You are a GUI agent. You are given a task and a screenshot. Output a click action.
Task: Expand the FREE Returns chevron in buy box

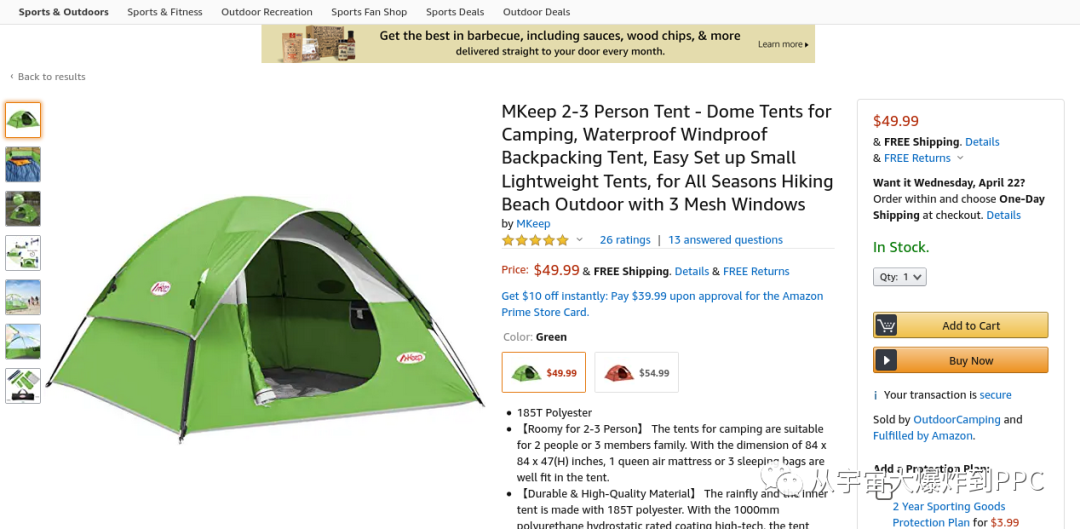coord(960,158)
